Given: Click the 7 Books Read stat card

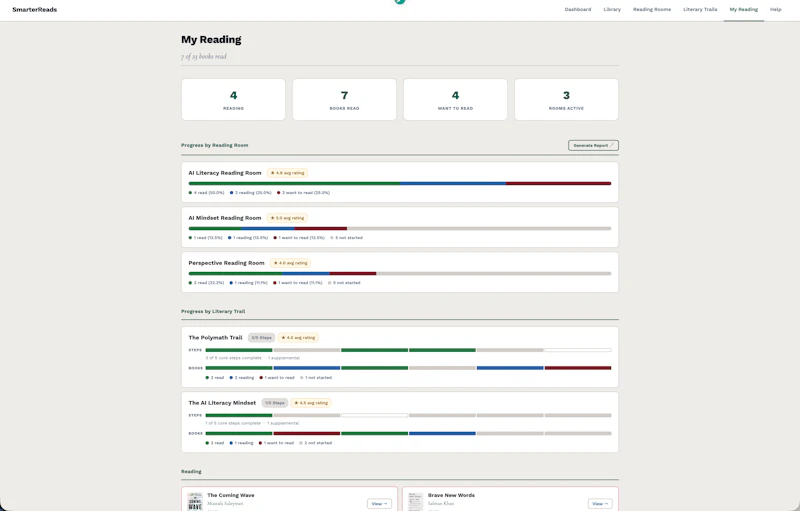Looking at the screenshot, I should (x=344, y=99).
